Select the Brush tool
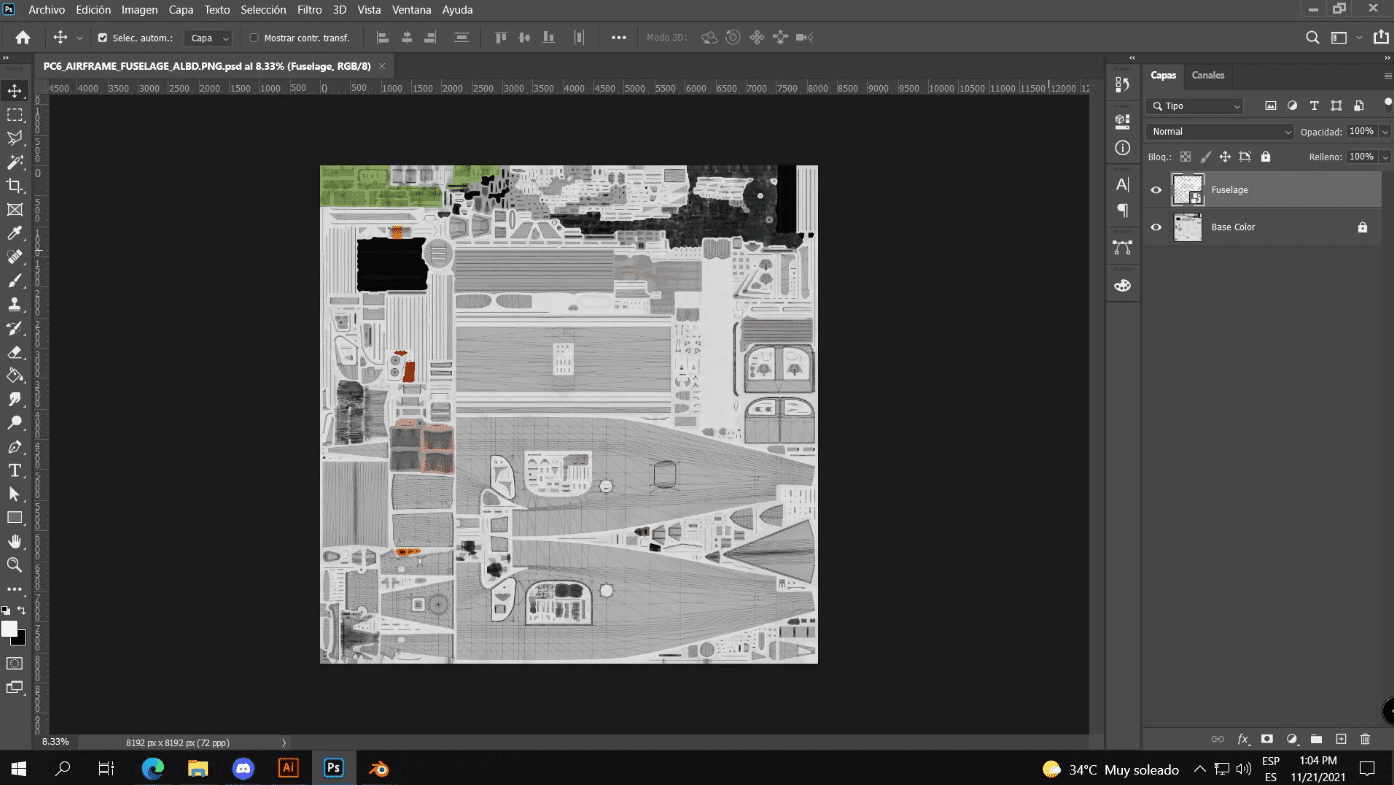Image resolution: width=1394 pixels, height=785 pixels. tap(15, 281)
